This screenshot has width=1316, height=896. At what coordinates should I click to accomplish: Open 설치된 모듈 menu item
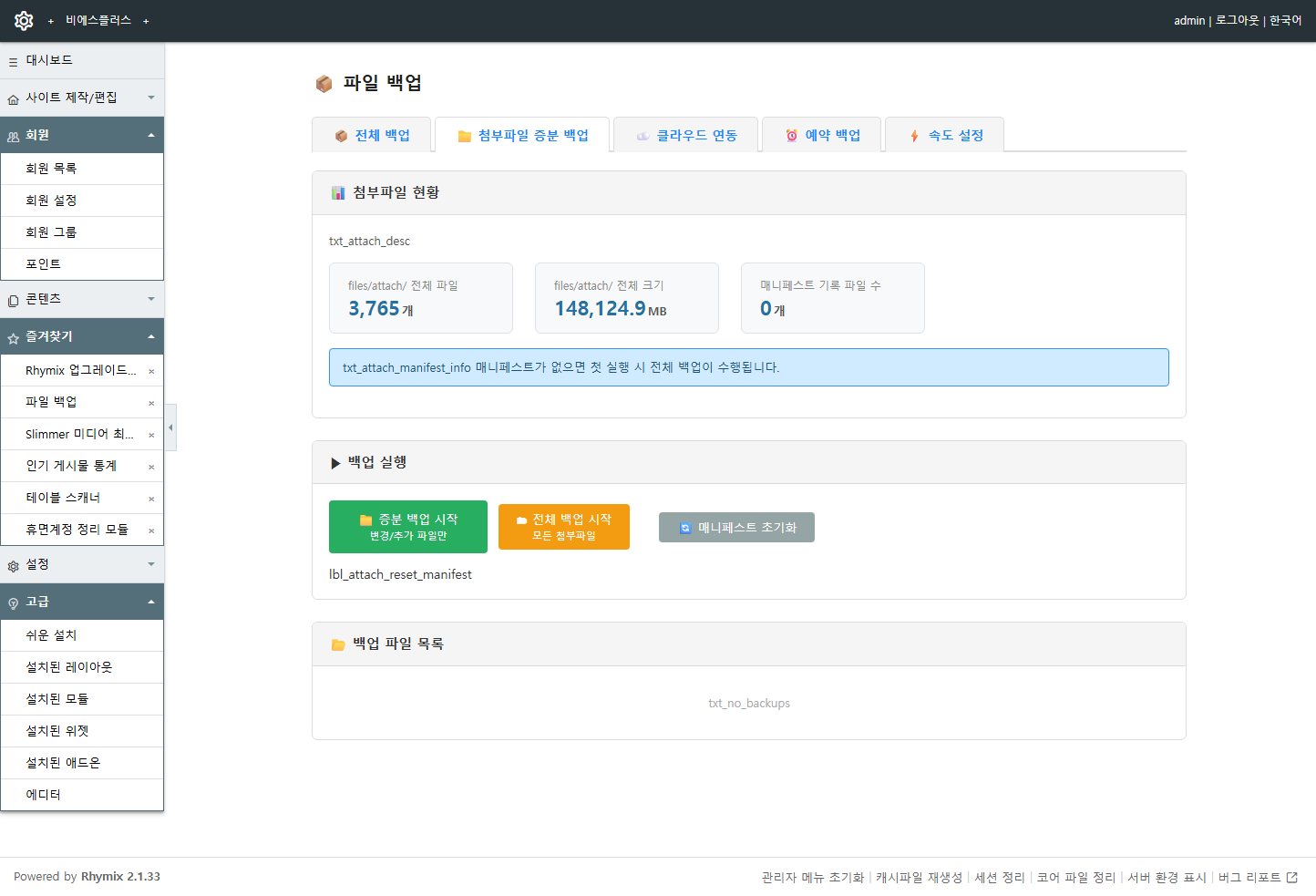pos(82,699)
